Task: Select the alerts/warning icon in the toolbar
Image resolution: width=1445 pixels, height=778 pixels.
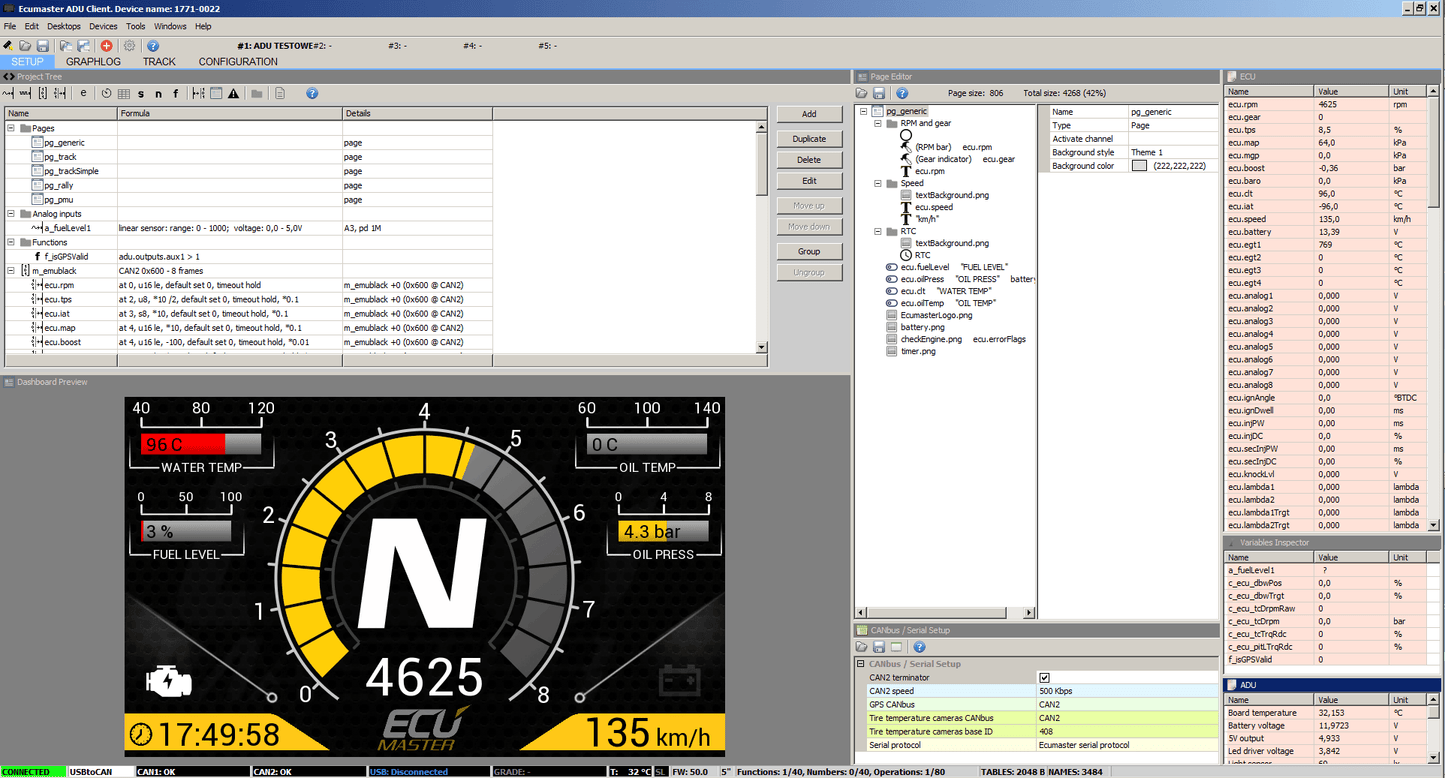Action: pyautogui.click(x=233, y=93)
